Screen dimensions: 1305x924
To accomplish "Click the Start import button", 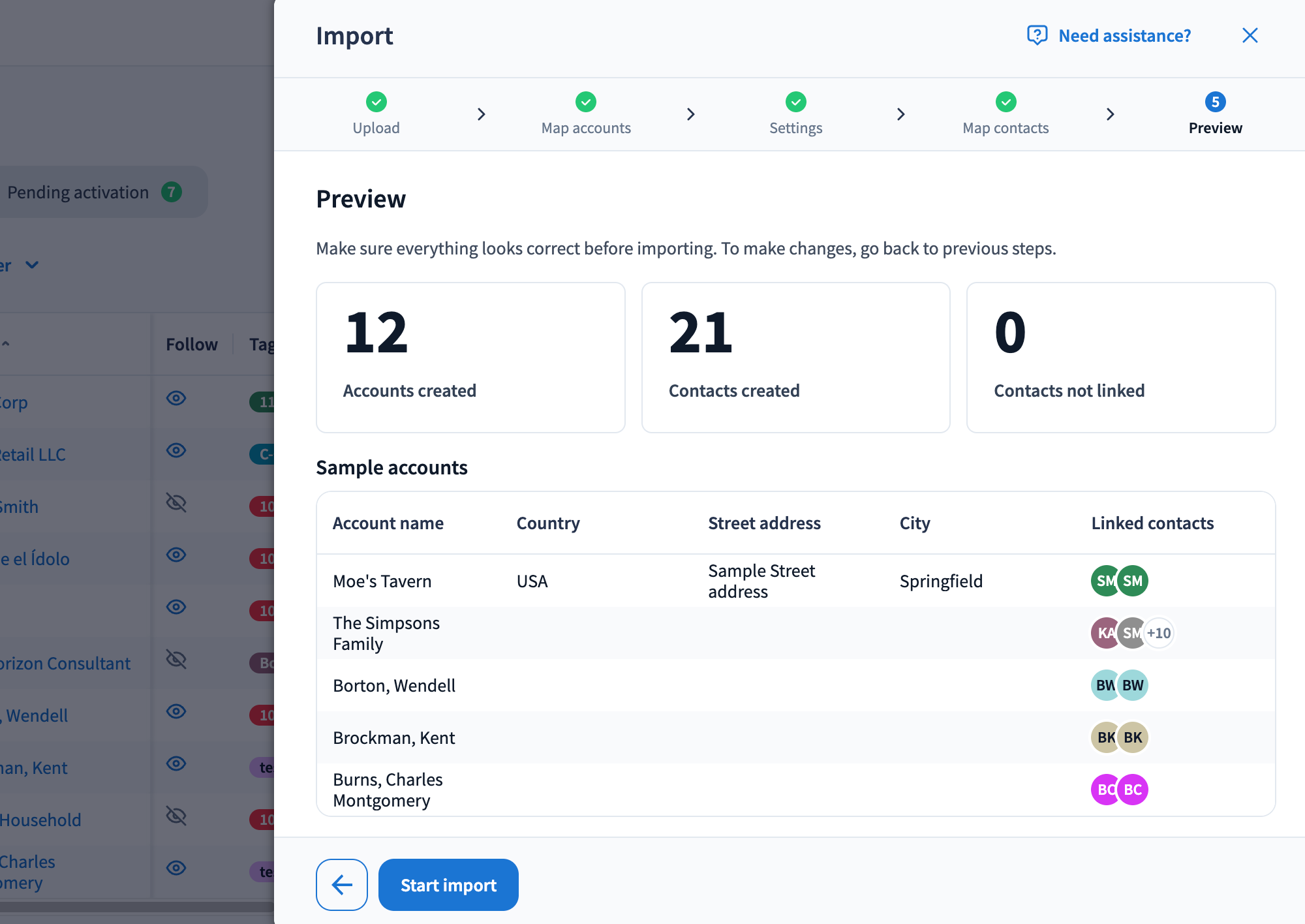I will (448, 885).
